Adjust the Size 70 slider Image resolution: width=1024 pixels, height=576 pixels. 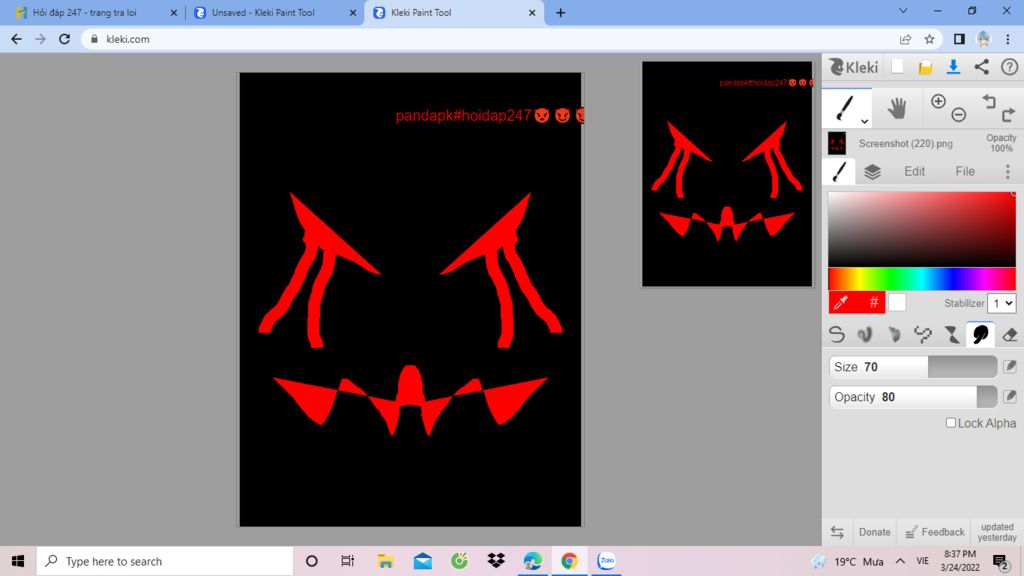pyautogui.click(x=913, y=367)
